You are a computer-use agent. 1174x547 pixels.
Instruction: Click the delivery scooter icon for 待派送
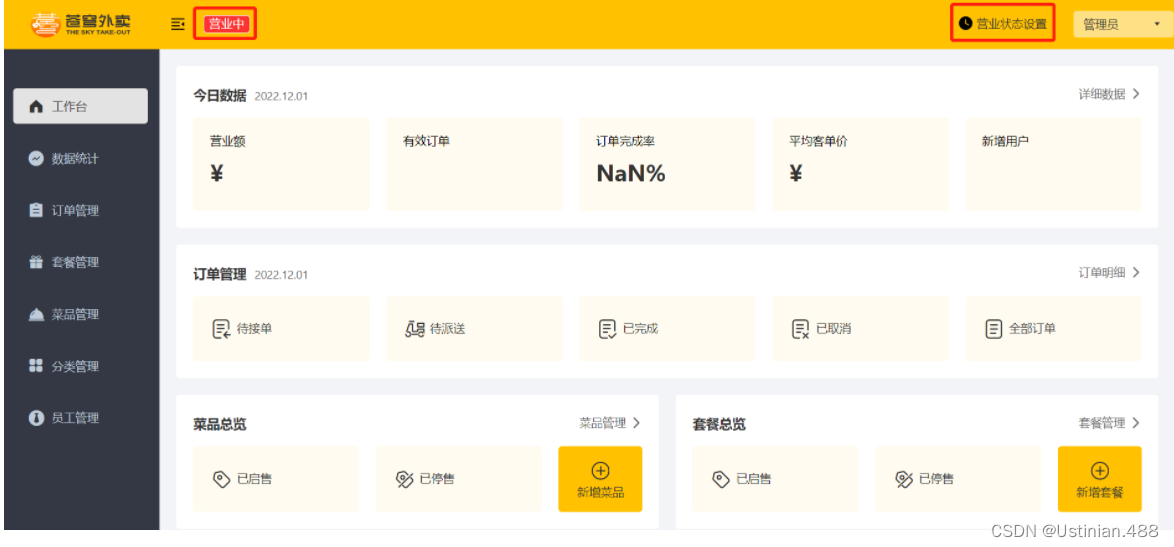point(415,329)
